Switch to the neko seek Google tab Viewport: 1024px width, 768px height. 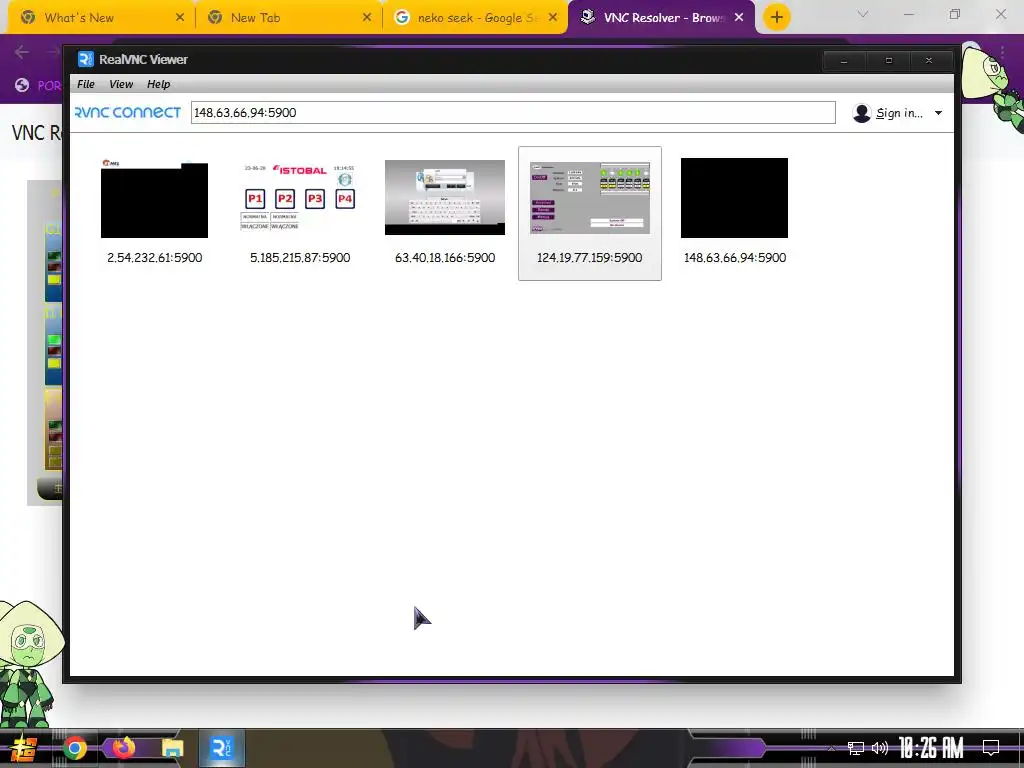coord(475,18)
